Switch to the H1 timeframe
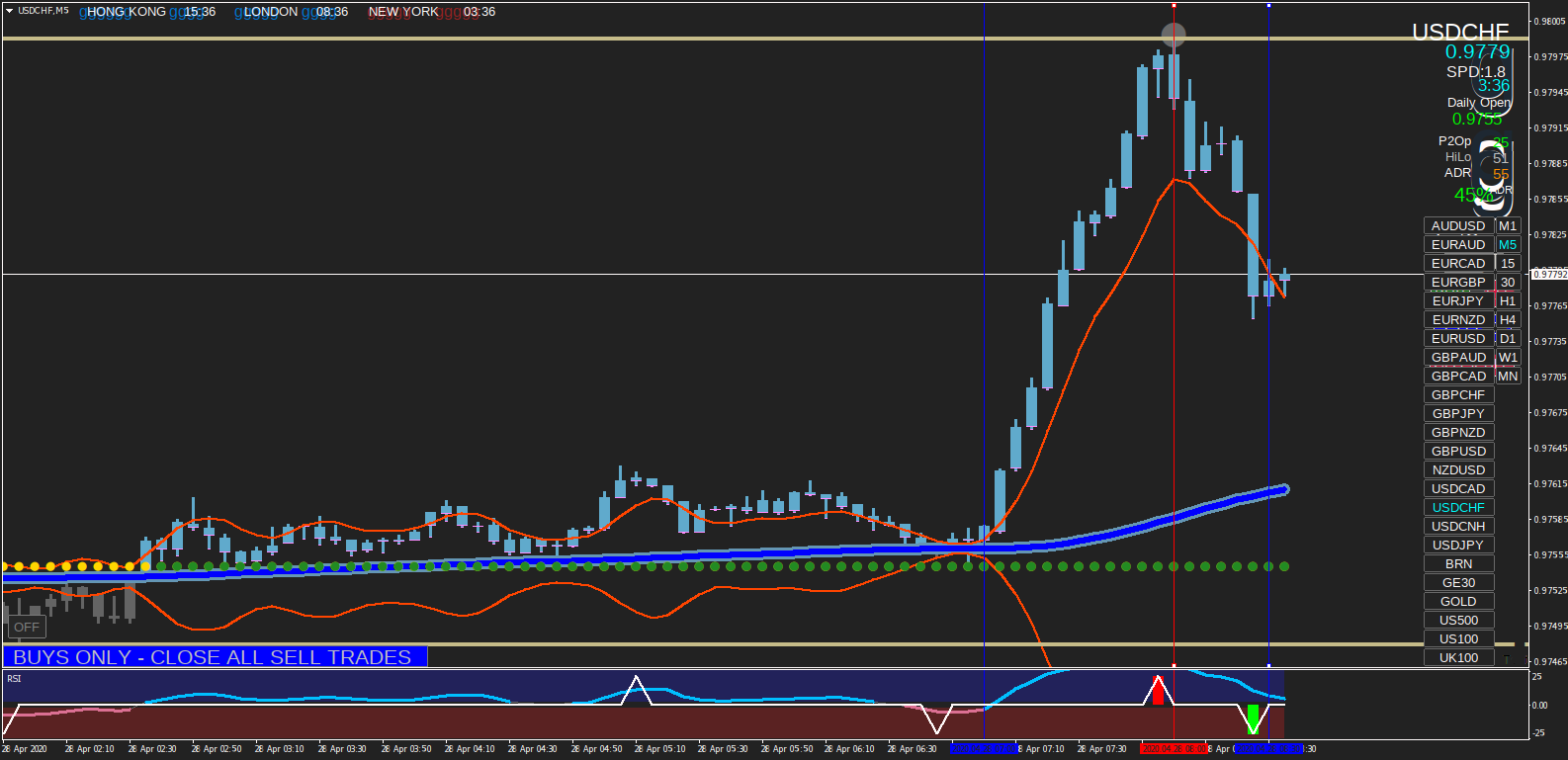This screenshot has width=1568, height=760. [1508, 301]
